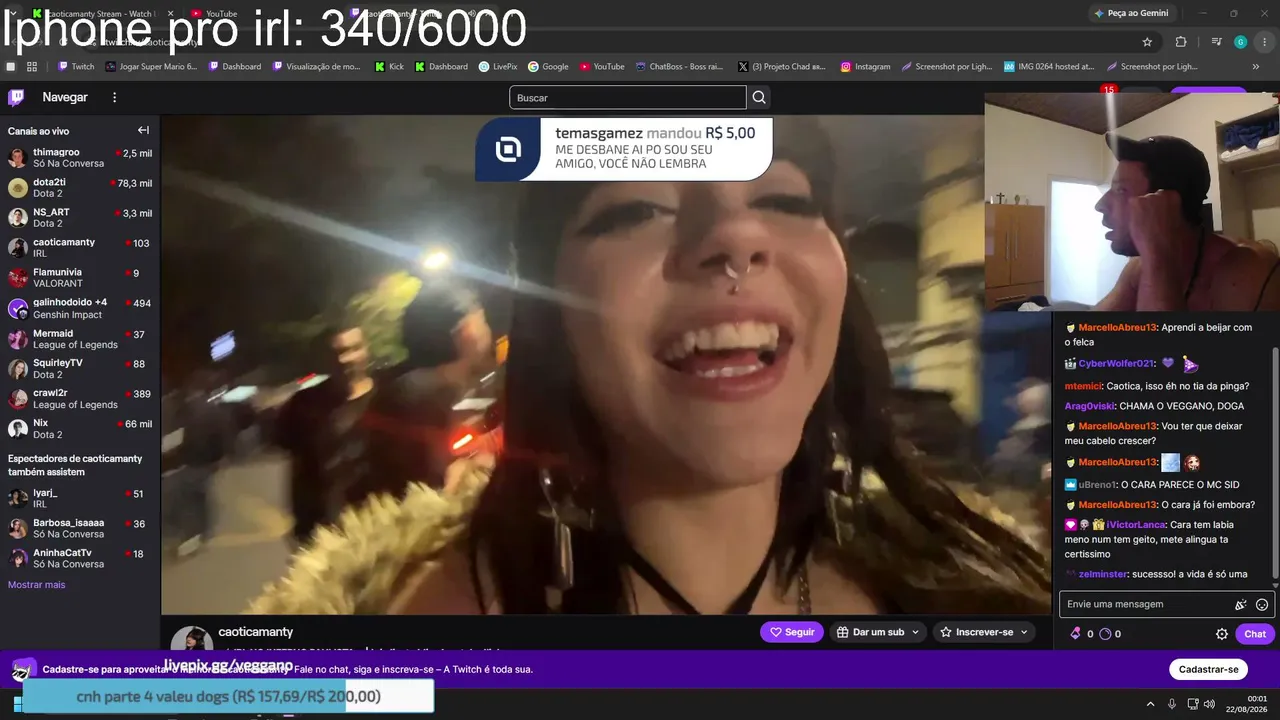This screenshot has height=720, width=1280.
Task: Open SquirleyTV channel avatar
Action: tap(17, 369)
